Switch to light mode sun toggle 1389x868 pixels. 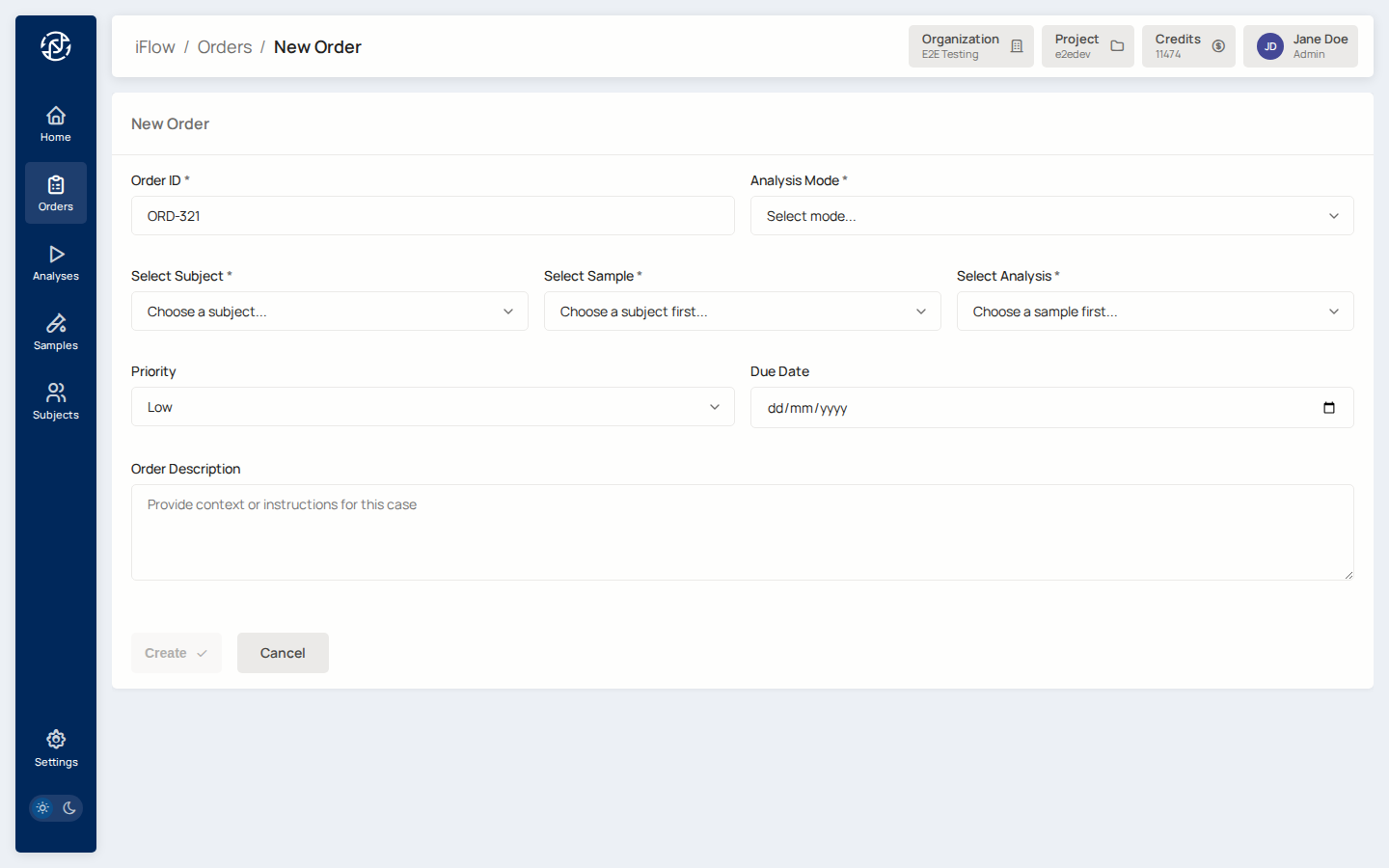click(x=42, y=808)
